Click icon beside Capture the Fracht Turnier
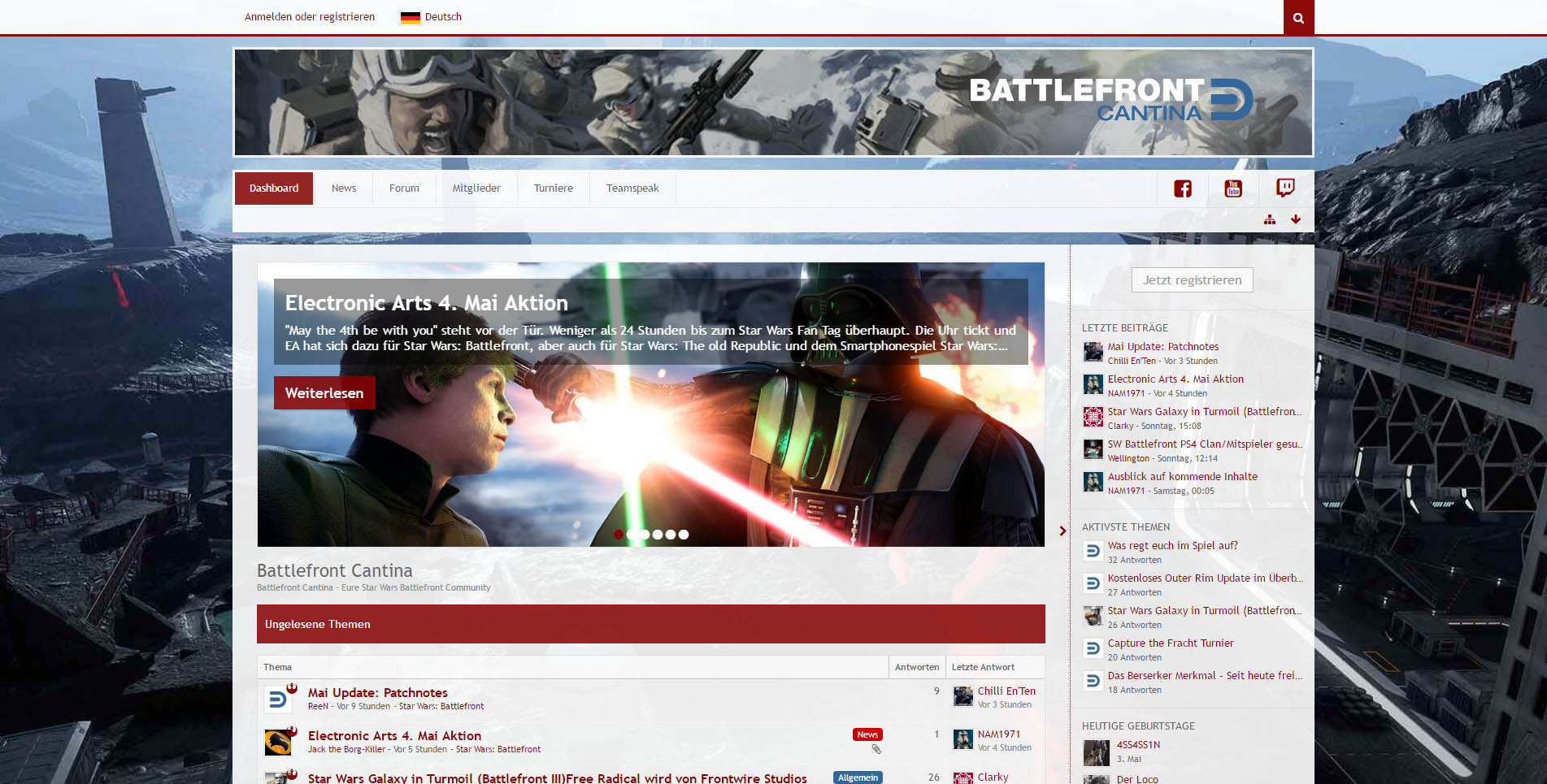Image resolution: width=1547 pixels, height=784 pixels. coord(1093,648)
